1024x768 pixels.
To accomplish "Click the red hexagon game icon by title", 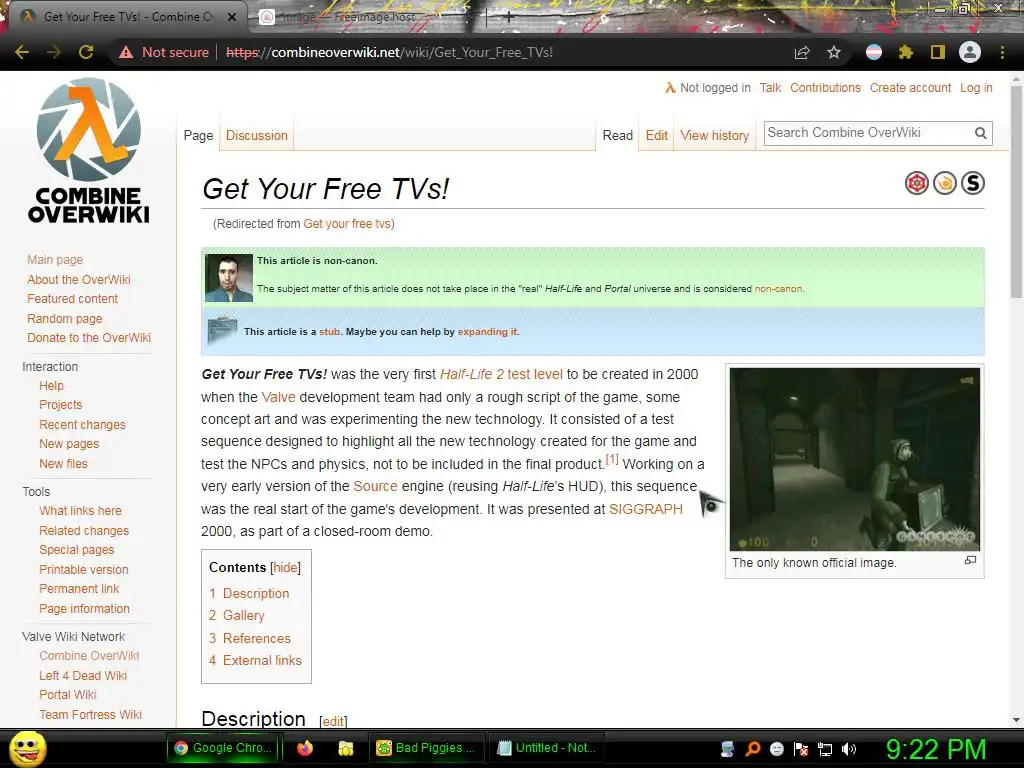I will click(917, 184).
